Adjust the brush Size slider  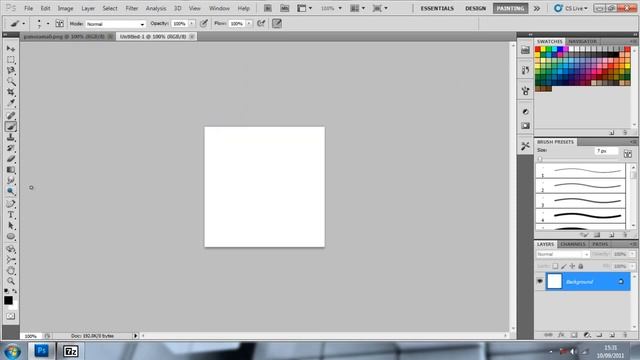[540, 159]
